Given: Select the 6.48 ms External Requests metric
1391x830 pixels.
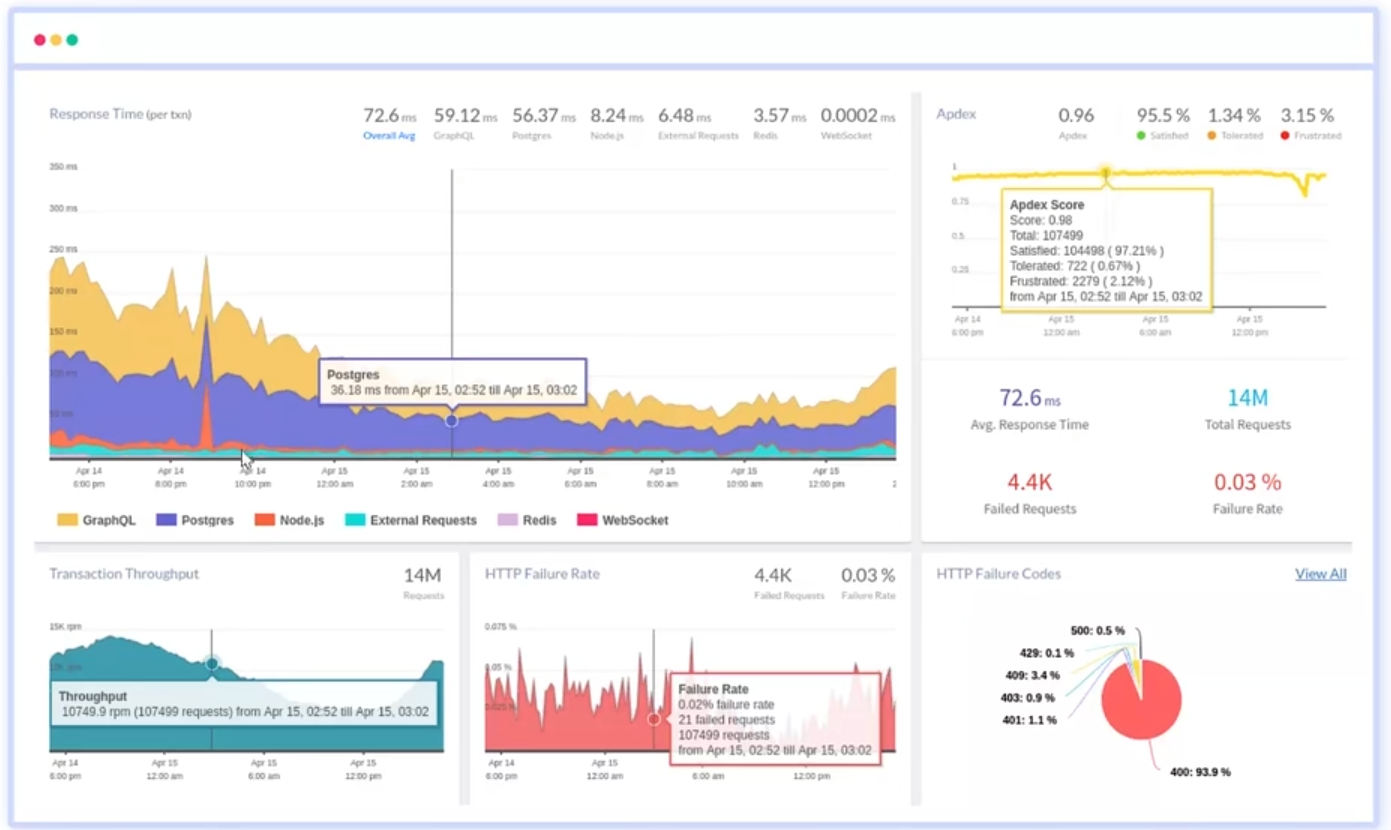Looking at the screenshot, I should pyautogui.click(x=698, y=124).
